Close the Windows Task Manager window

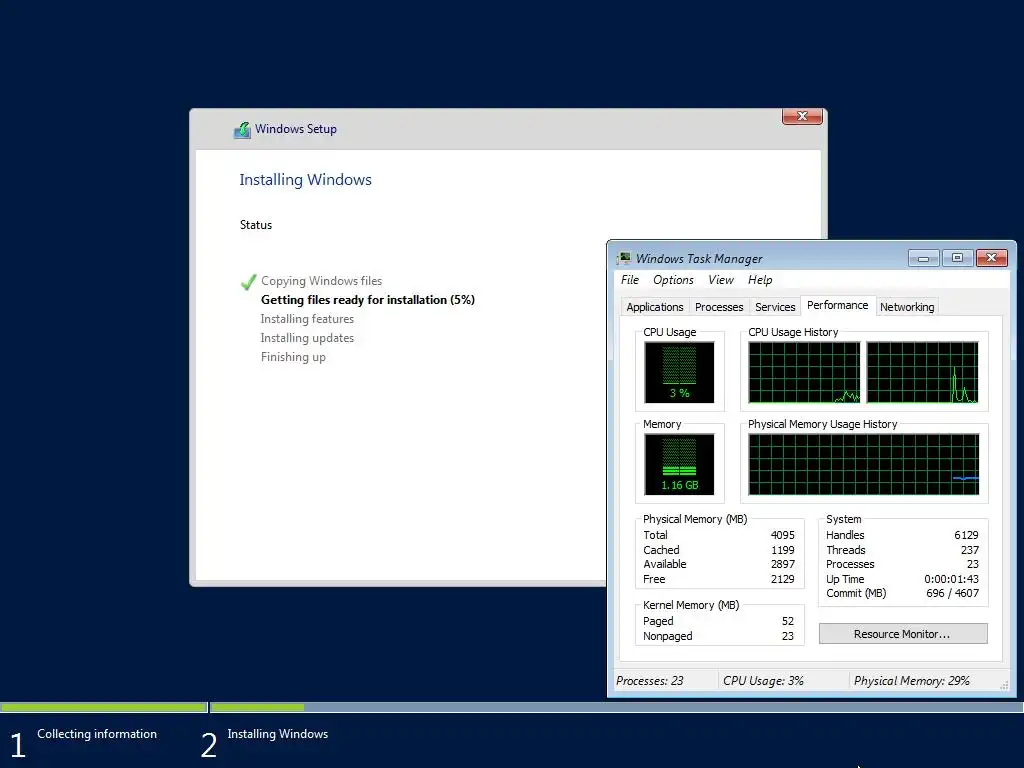click(x=991, y=258)
